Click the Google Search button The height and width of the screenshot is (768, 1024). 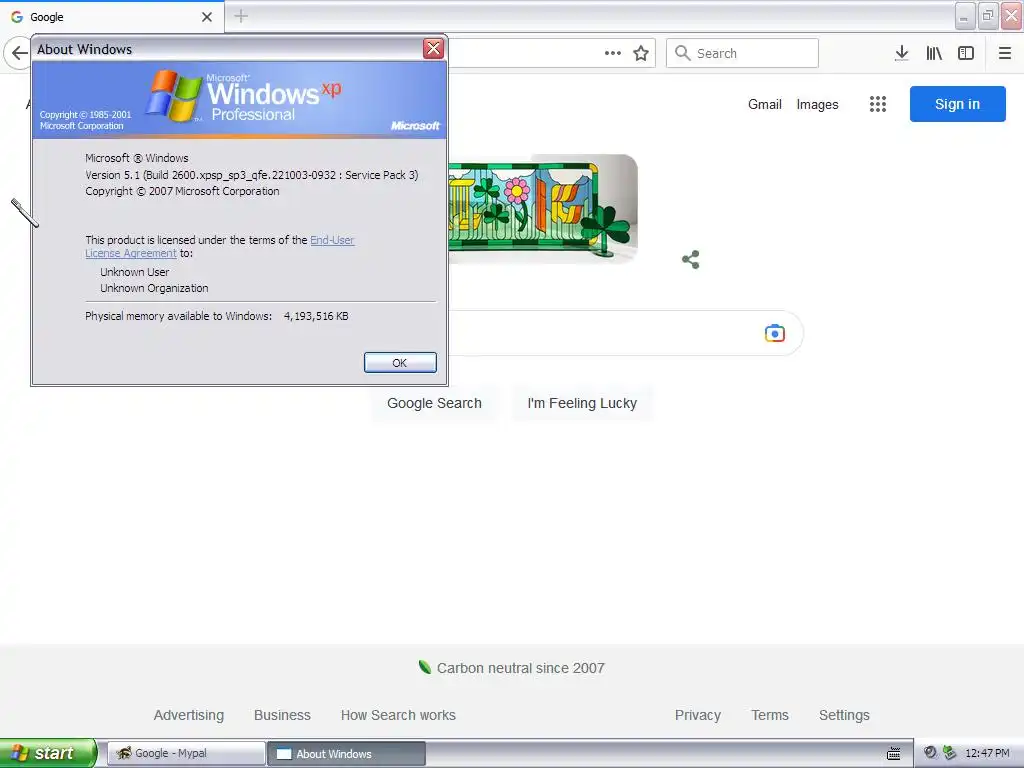[434, 403]
